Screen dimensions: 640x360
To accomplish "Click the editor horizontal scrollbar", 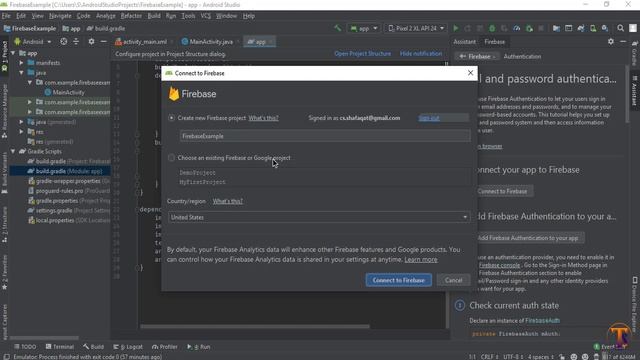I will [x=255, y=326].
